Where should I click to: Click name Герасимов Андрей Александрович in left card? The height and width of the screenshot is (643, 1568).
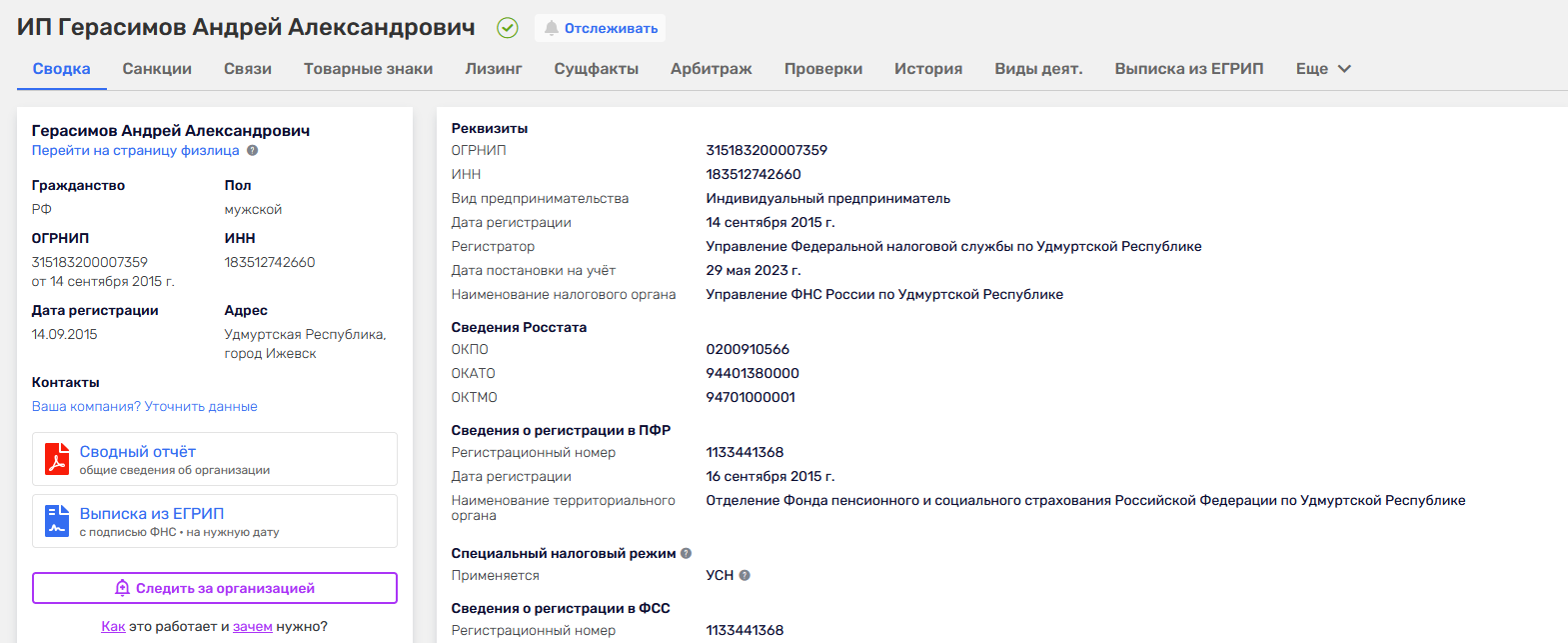click(x=171, y=131)
